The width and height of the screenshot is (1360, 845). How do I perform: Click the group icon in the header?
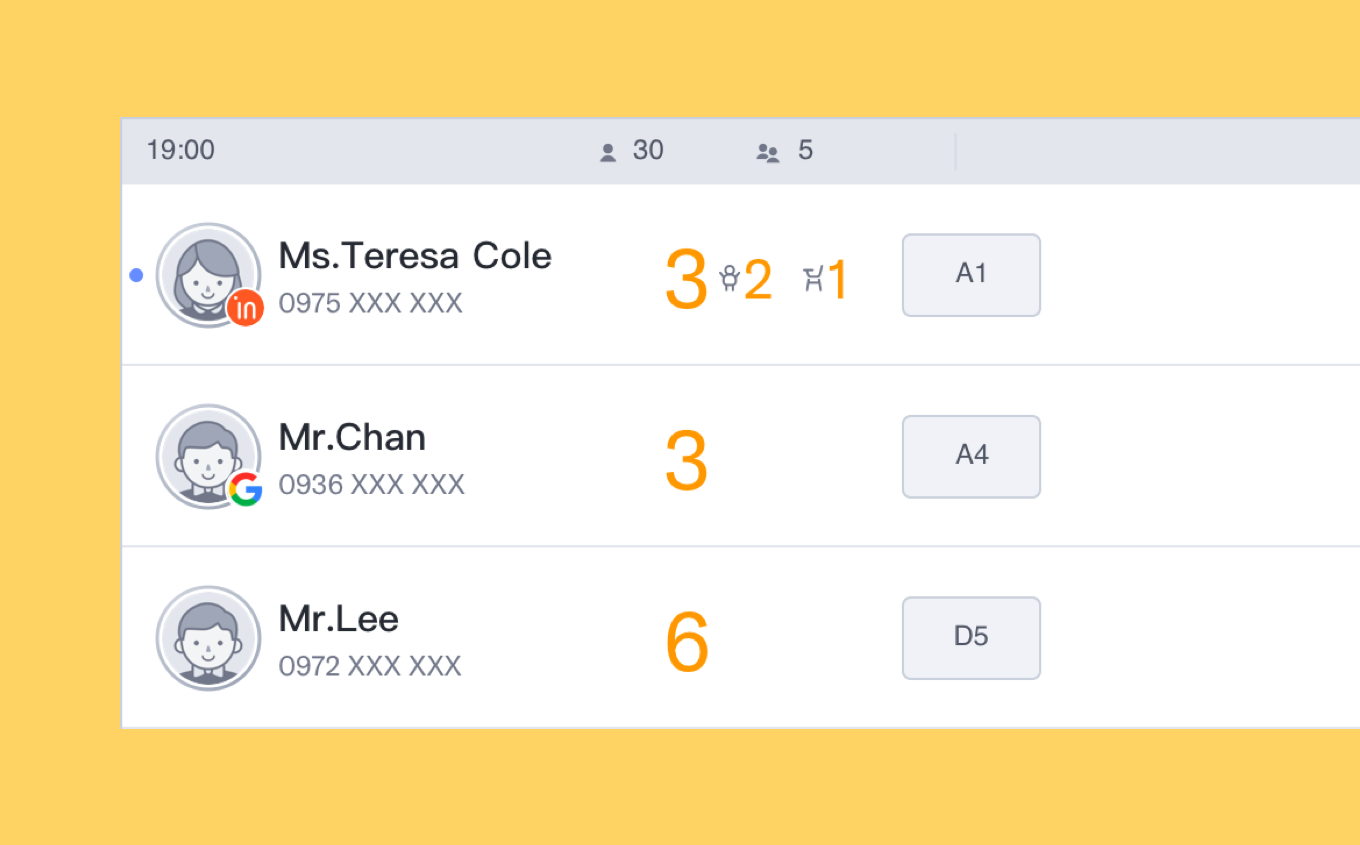(767, 152)
